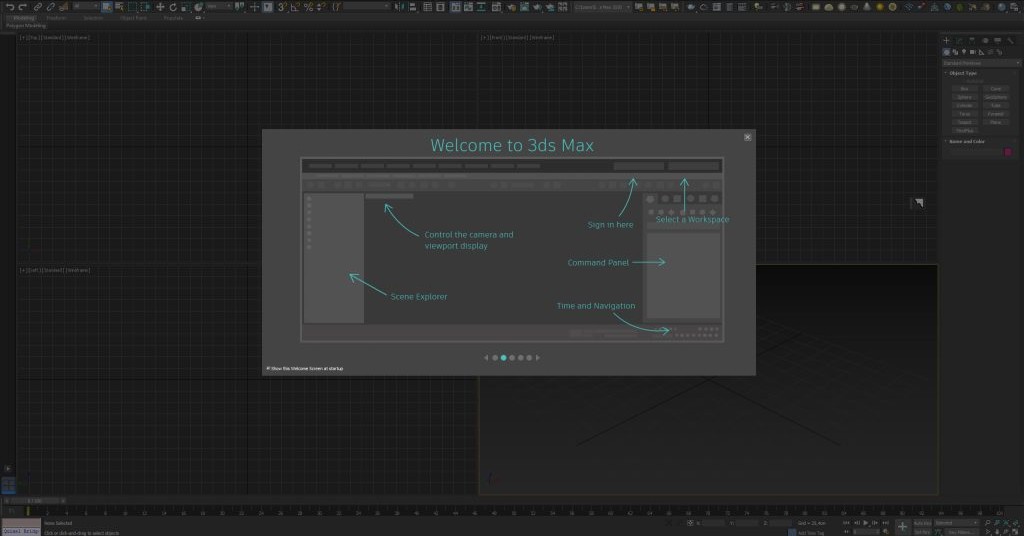Go to next welcome slide arrow
The width and height of the screenshot is (1024, 536).
[x=537, y=358]
